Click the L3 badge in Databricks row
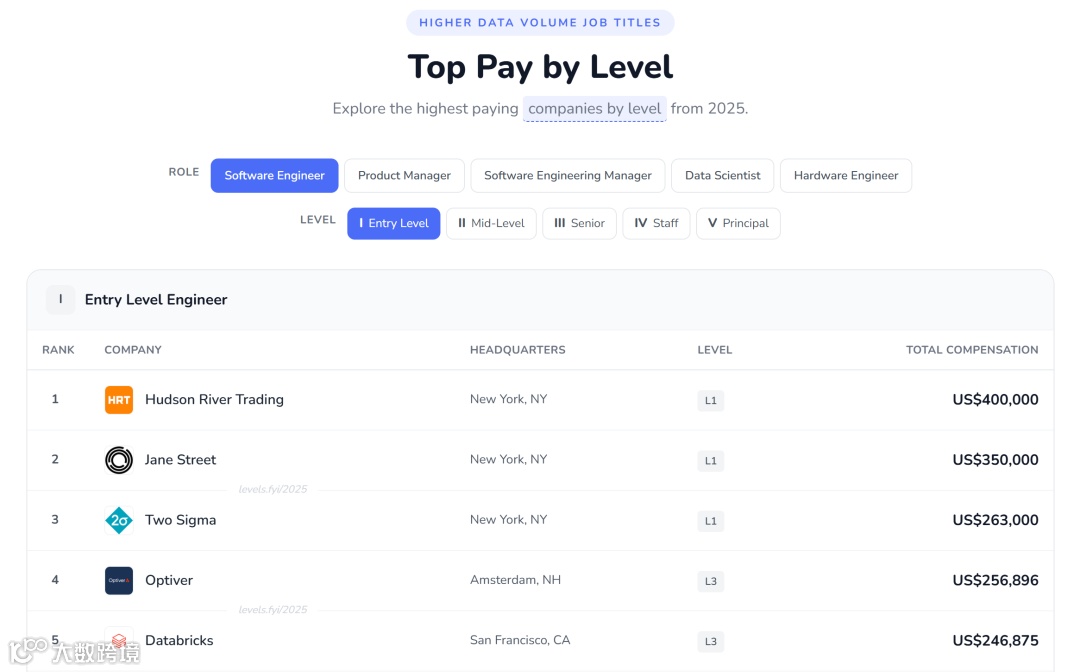This screenshot has height=672, width=1080. pos(711,642)
